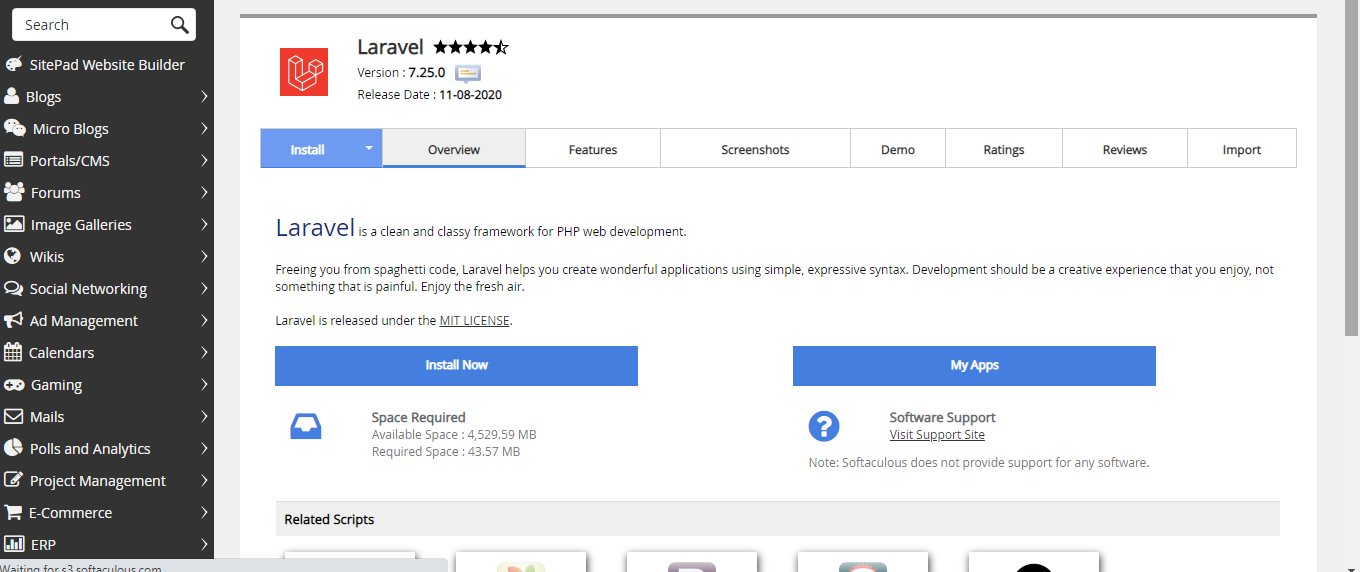
Task: Click the search magnifier icon
Action: (179, 25)
